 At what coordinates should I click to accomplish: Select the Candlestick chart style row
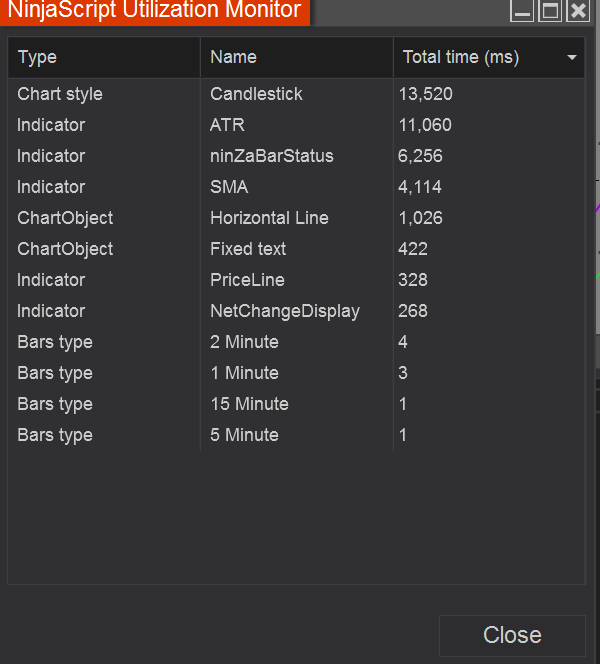256,94
